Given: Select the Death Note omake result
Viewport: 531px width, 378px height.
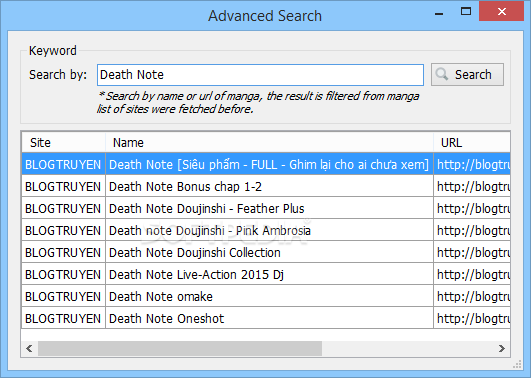Looking at the screenshot, I should coord(266,296).
